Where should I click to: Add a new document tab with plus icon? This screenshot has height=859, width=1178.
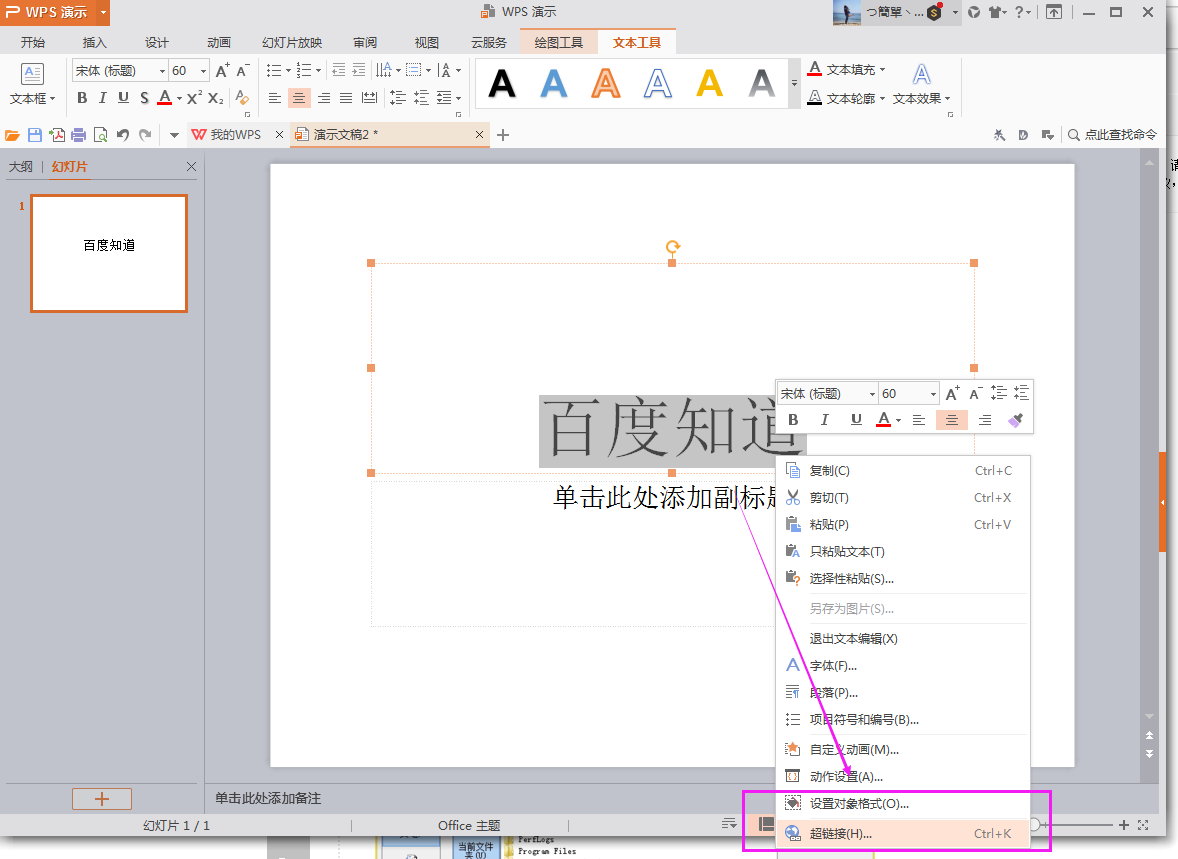point(503,135)
